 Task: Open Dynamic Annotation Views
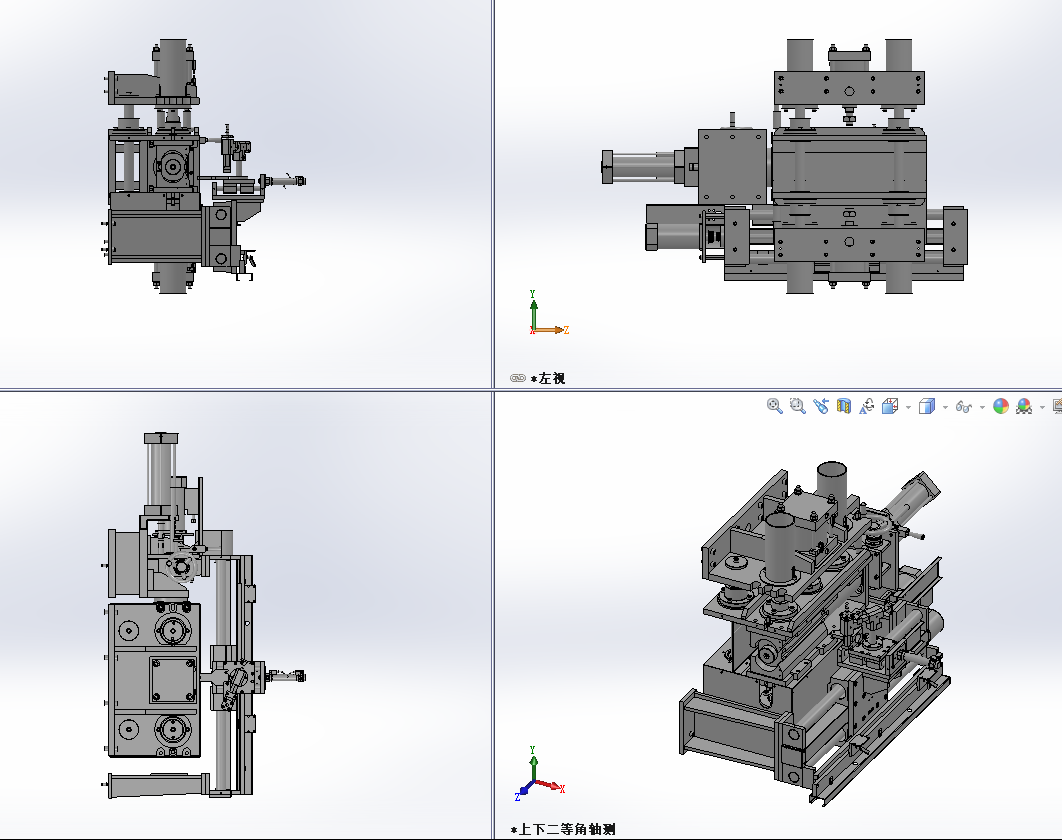(866, 406)
